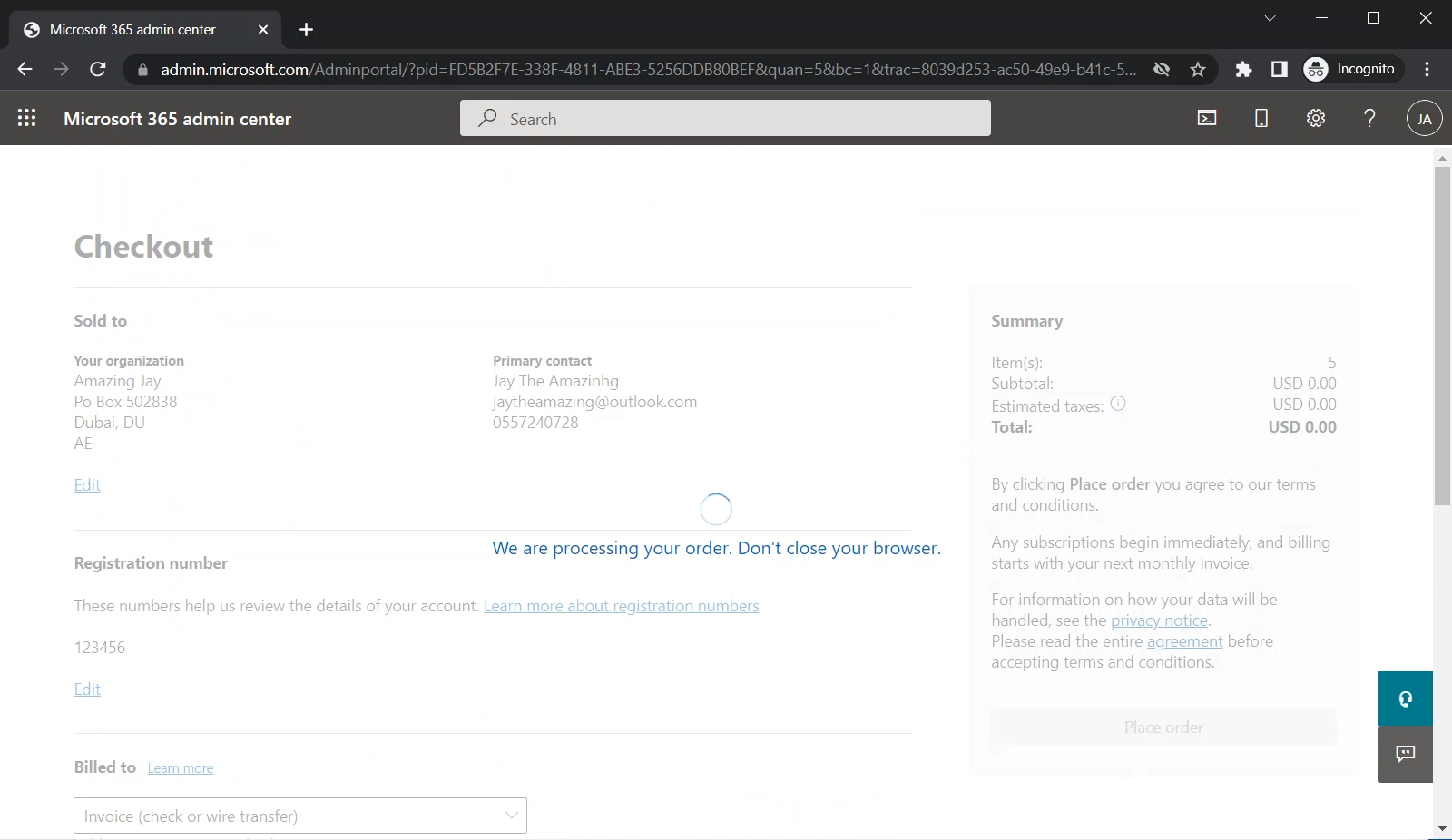This screenshot has width=1452, height=840.
Task: Open a new browser tab
Action: [x=307, y=30]
